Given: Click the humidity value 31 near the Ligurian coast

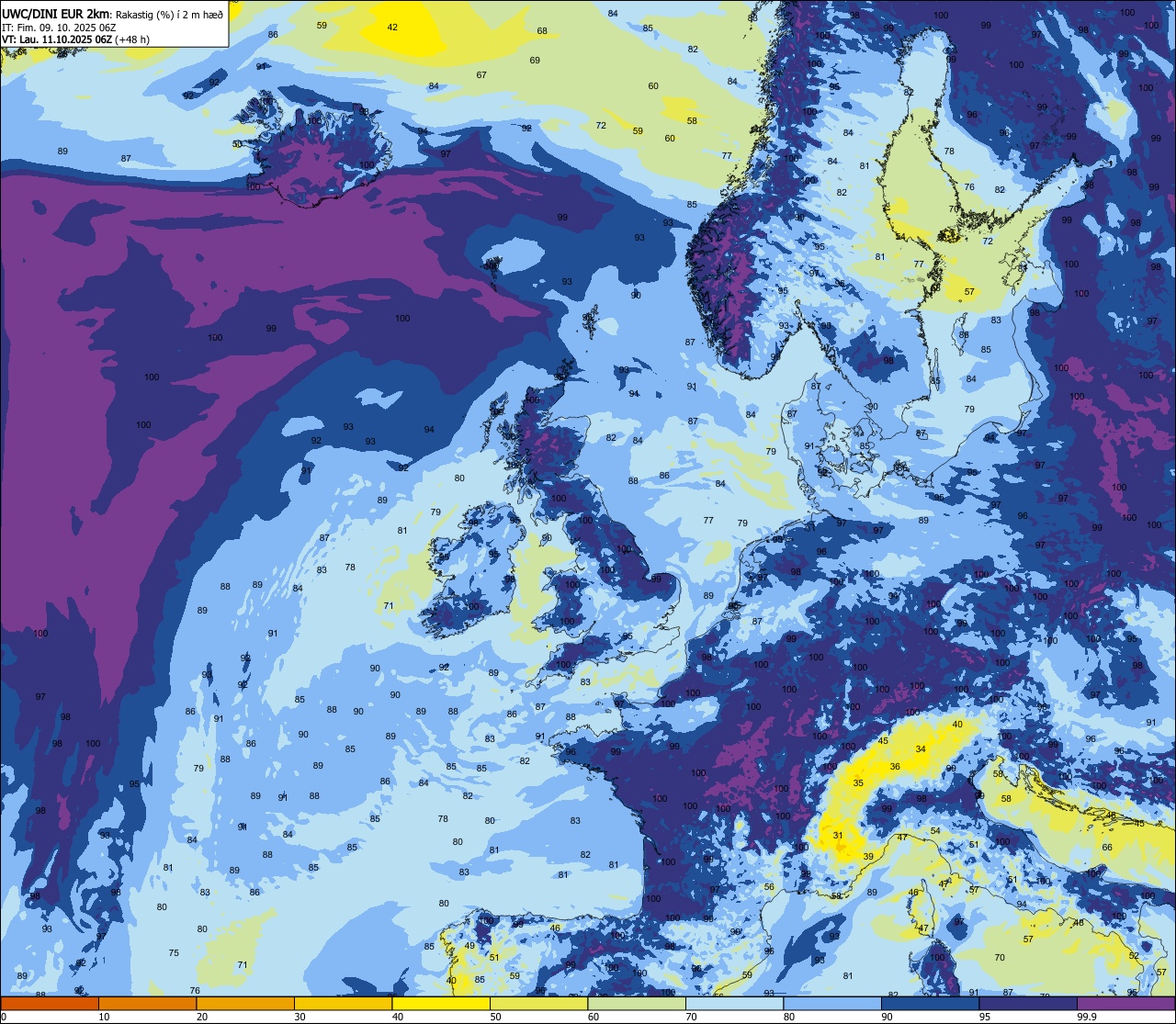Looking at the screenshot, I should 838,835.
